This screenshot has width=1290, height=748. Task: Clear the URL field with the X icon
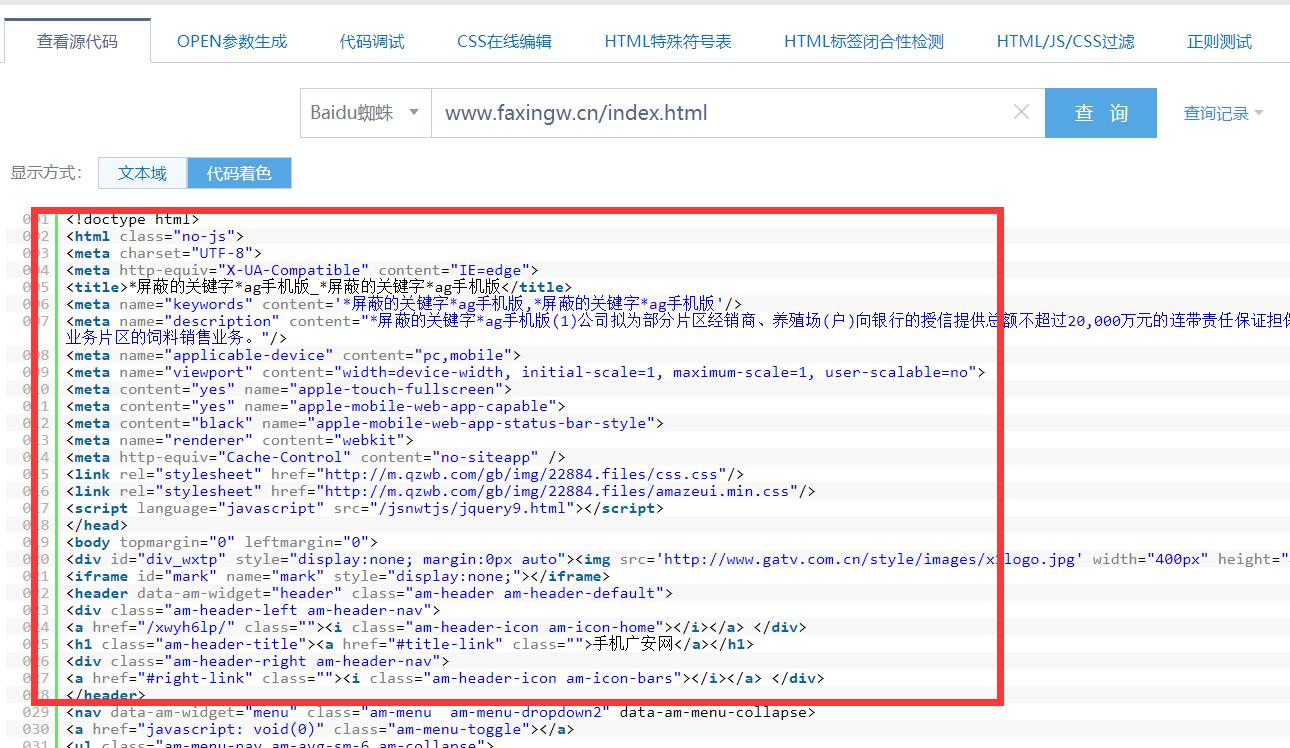click(1021, 112)
